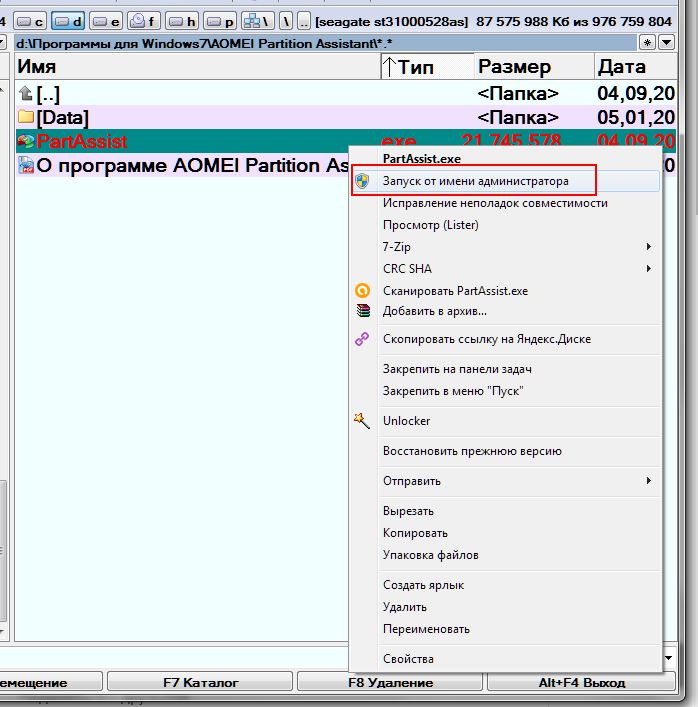Open command line history dropdown arrow
This screenshot has width=698, height=707.
point(669,658)
